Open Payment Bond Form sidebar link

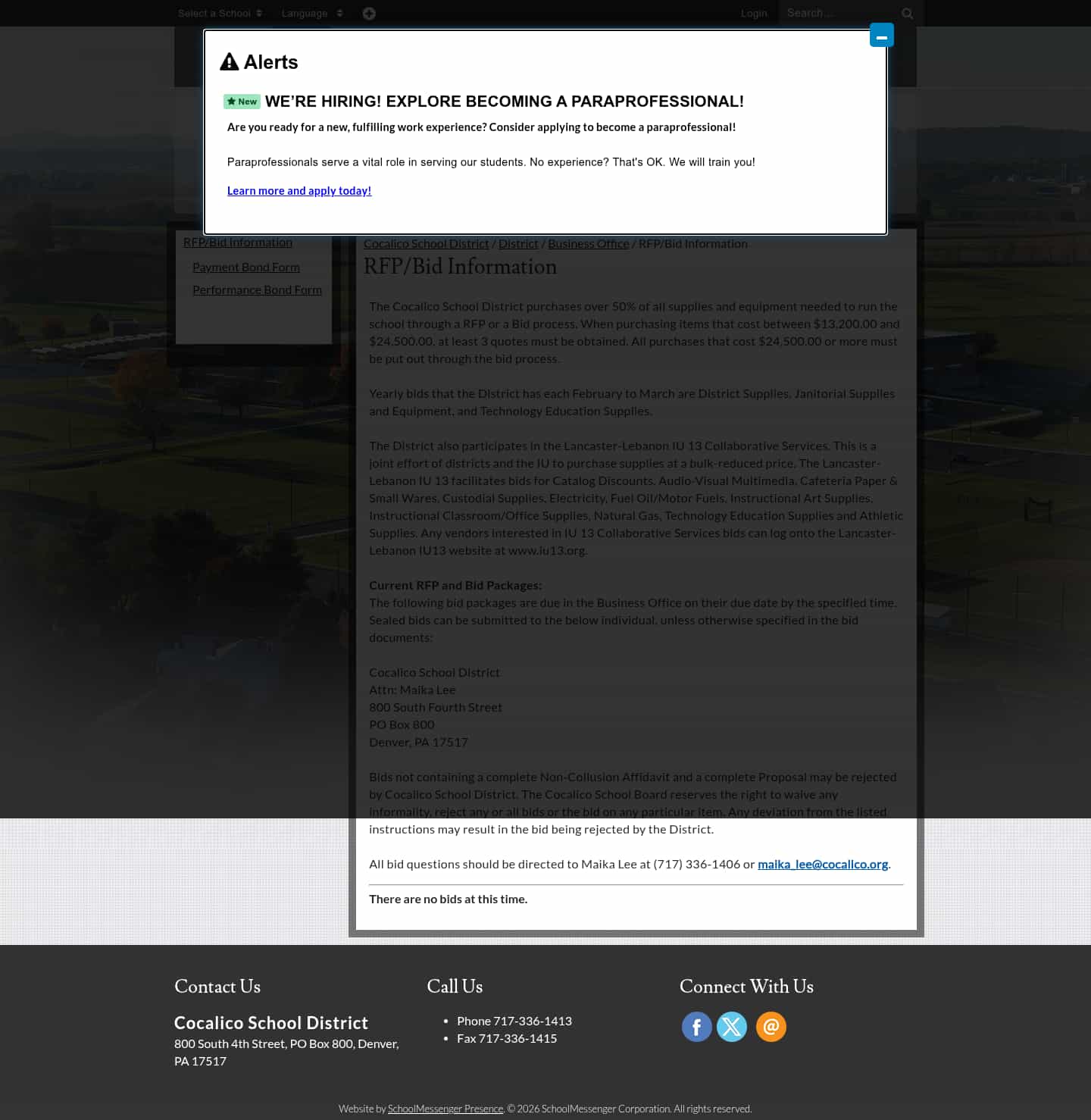pos(246,267)
